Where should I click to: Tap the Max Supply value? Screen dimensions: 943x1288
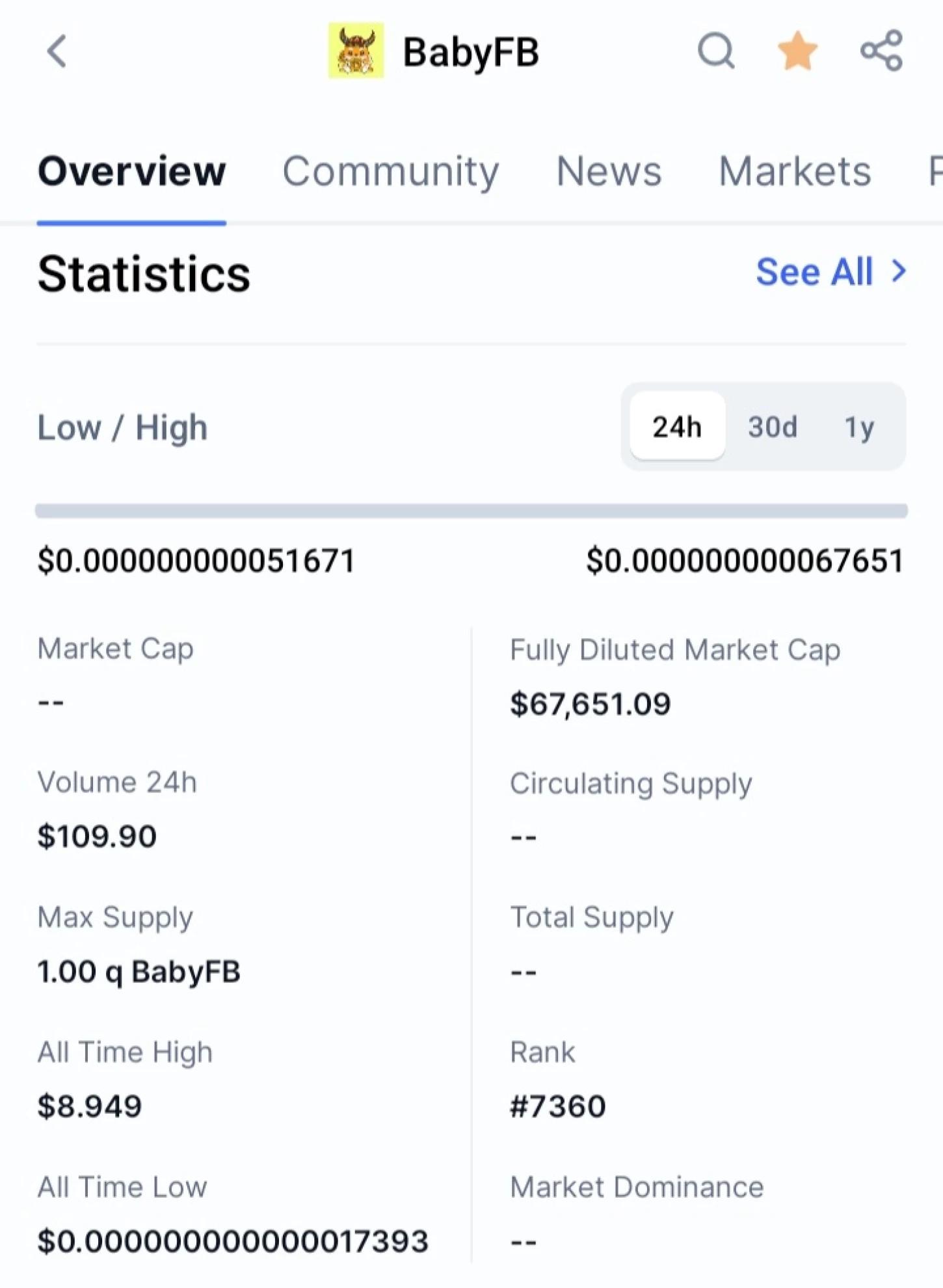click(139, 972)
